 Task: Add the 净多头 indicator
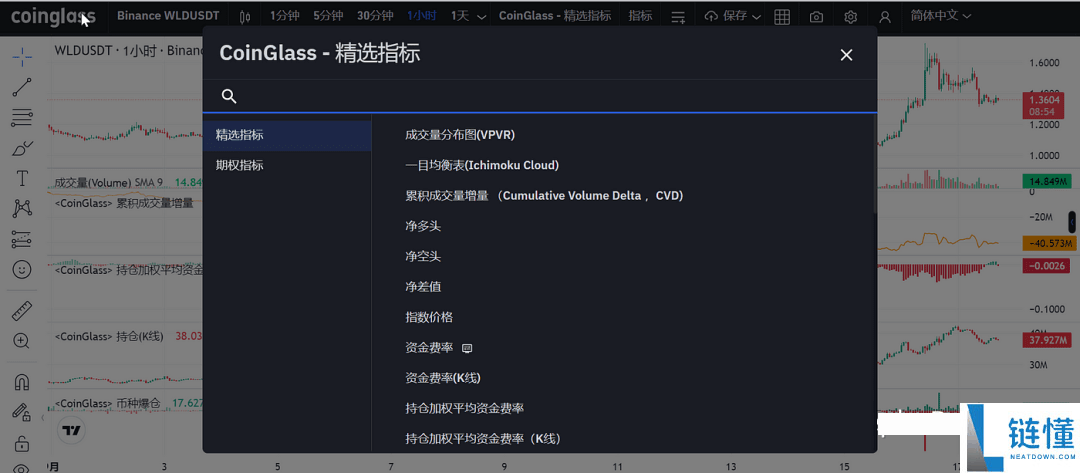423,226
